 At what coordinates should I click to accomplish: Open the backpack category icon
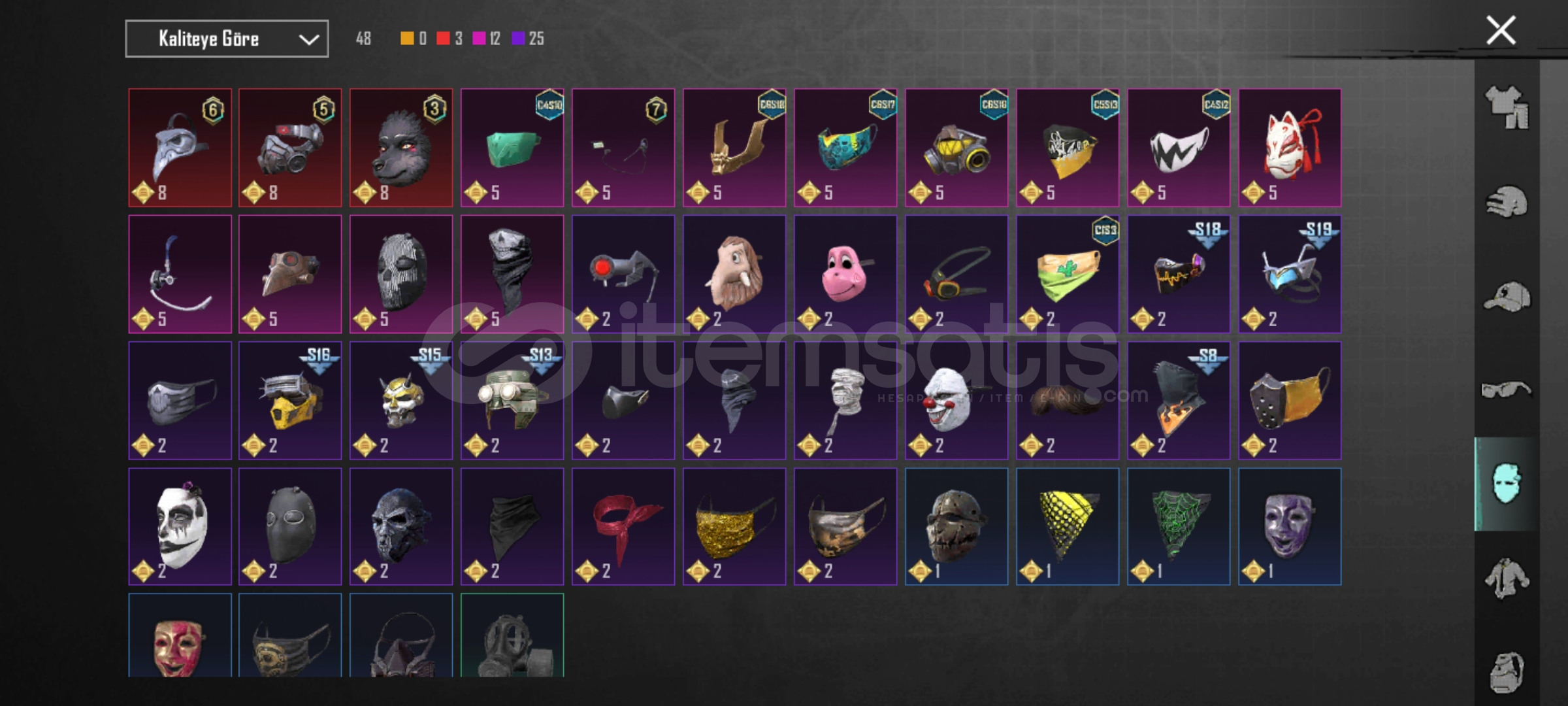[x=1507, y=671]
